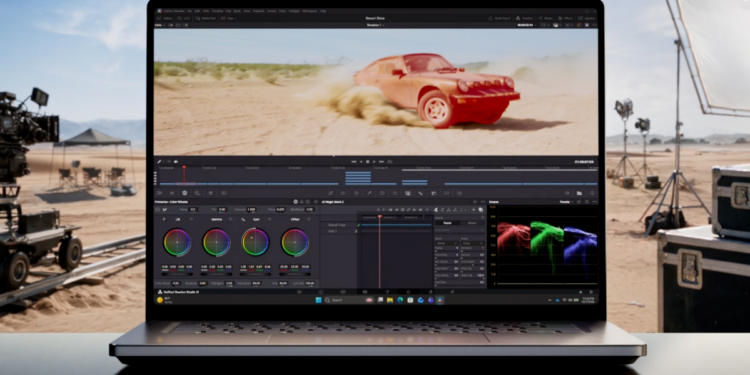750x375 pixels.
Task: Expand the Timeline 1 name dropdown
Action: (x=375, y=25)
